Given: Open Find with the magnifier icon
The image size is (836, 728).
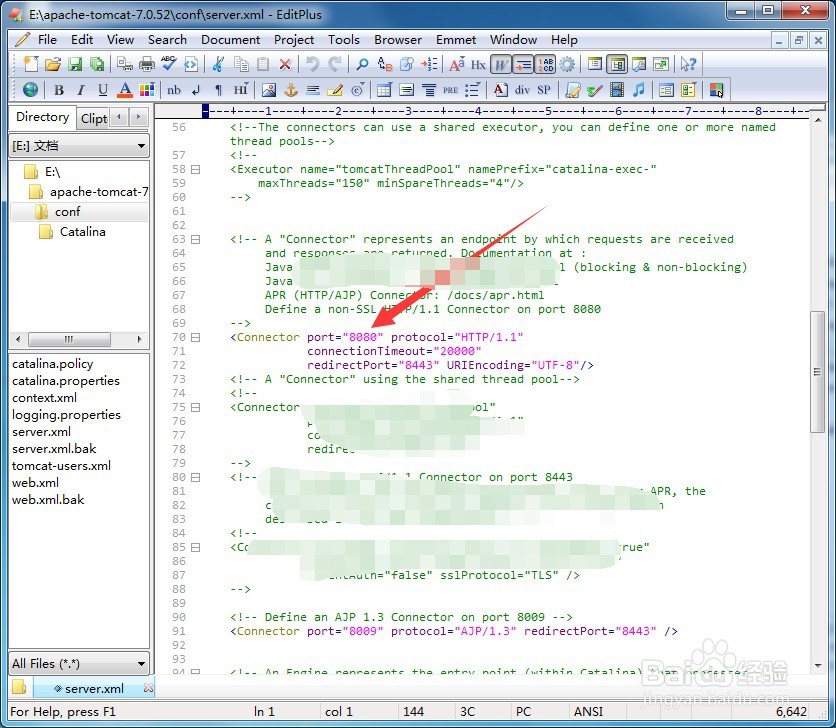Looking at the screenshot, I should pos(362,64).
